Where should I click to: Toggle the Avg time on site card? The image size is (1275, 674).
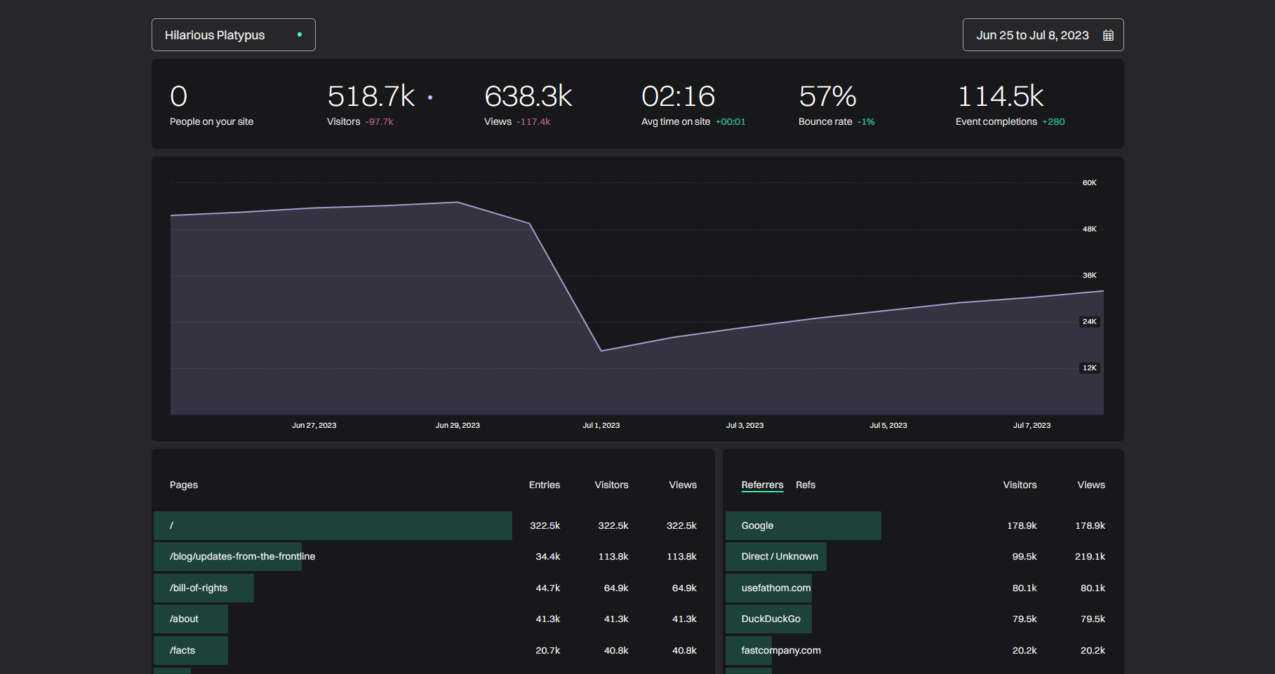678,103
